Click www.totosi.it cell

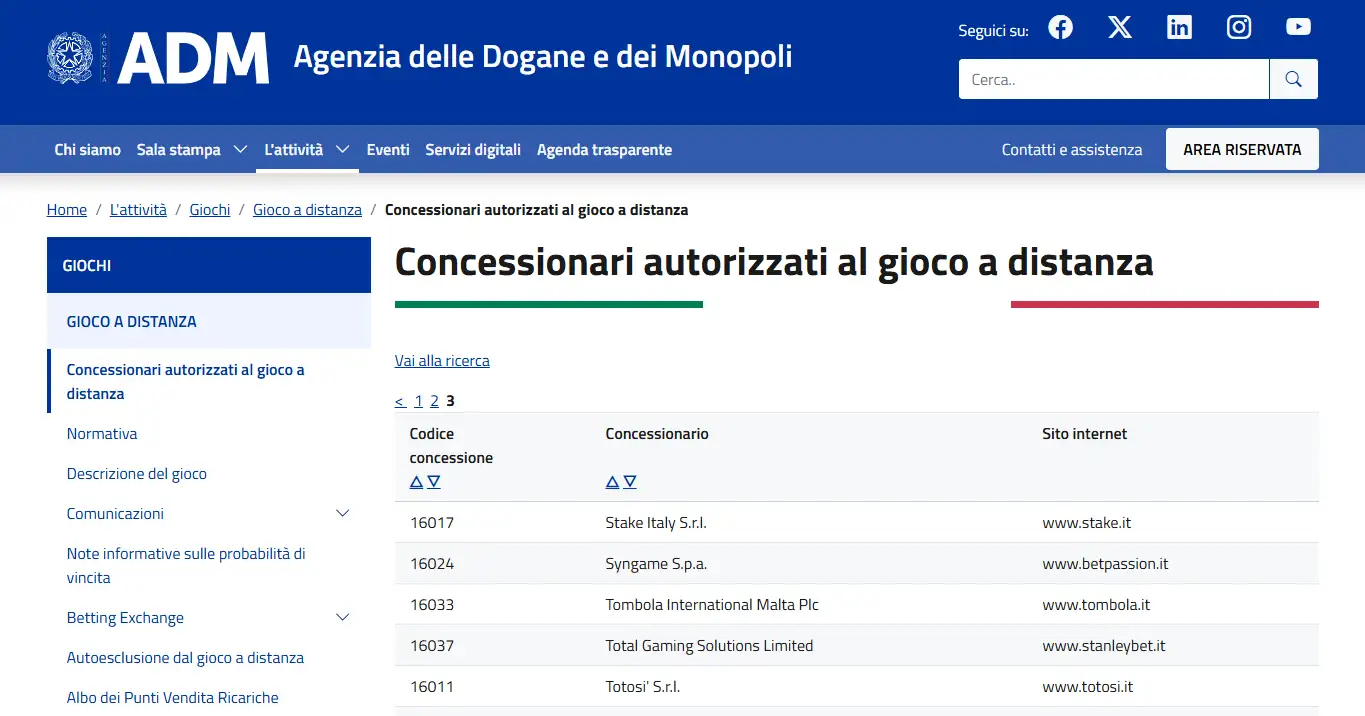coord(1088,687)
